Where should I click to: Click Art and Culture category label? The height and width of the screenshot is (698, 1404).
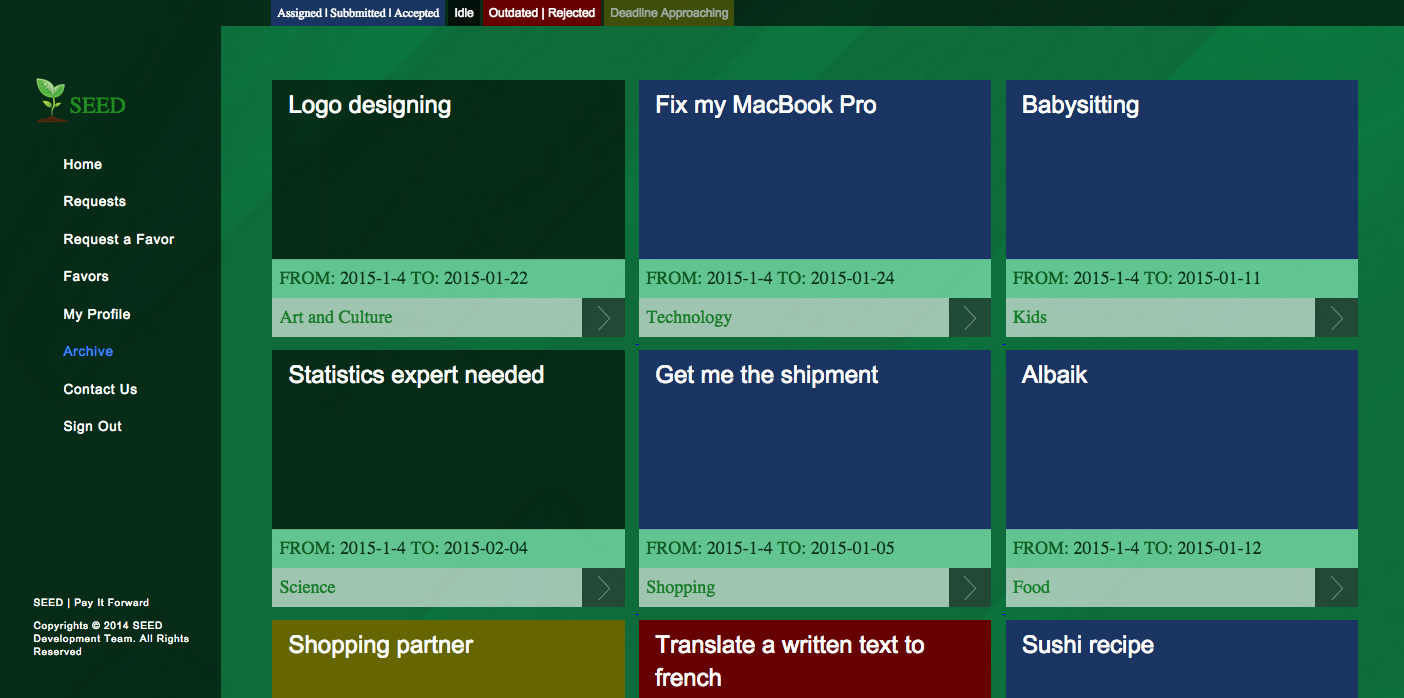336,317
